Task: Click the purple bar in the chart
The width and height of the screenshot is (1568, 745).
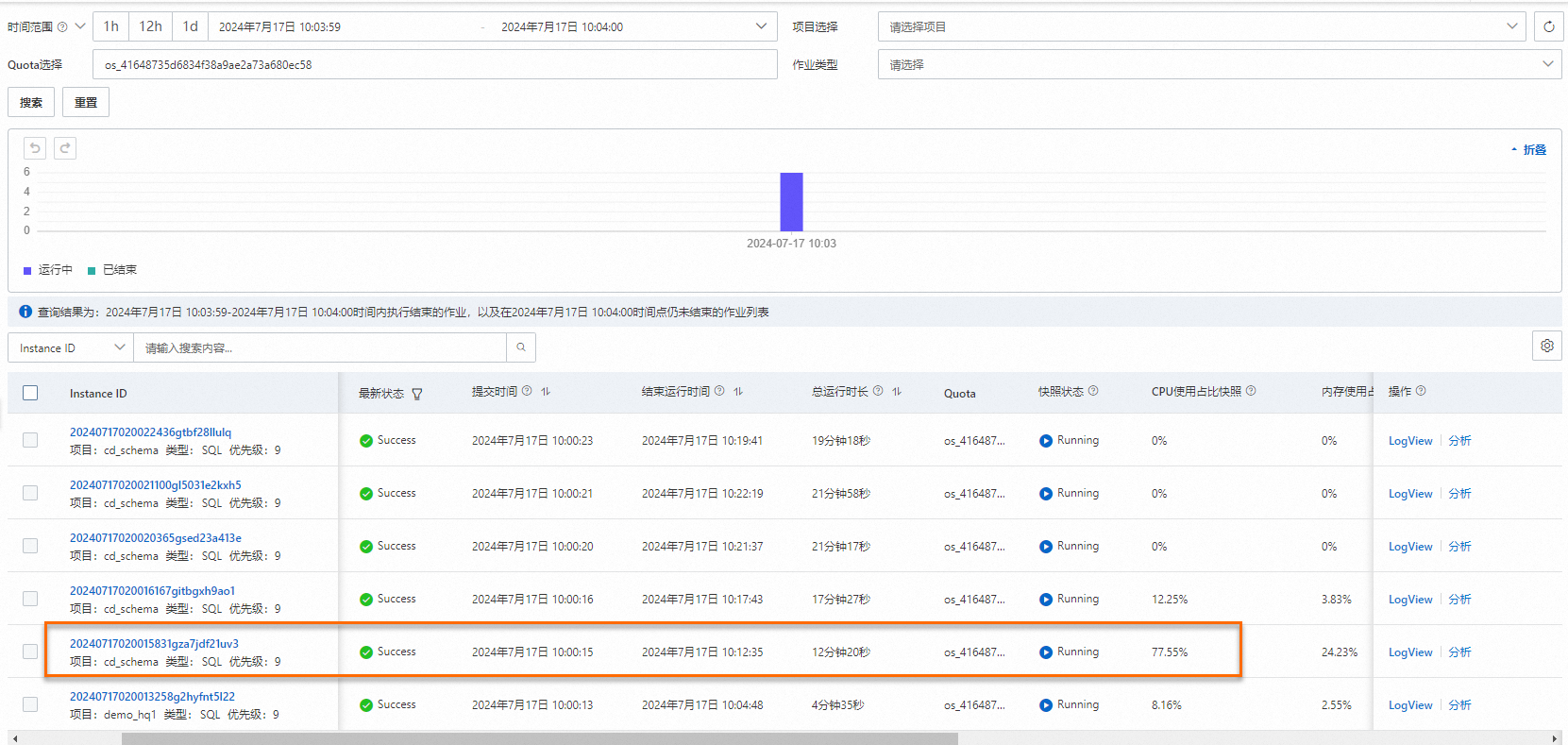Action: pyautogui.click(x=791, y=201)
